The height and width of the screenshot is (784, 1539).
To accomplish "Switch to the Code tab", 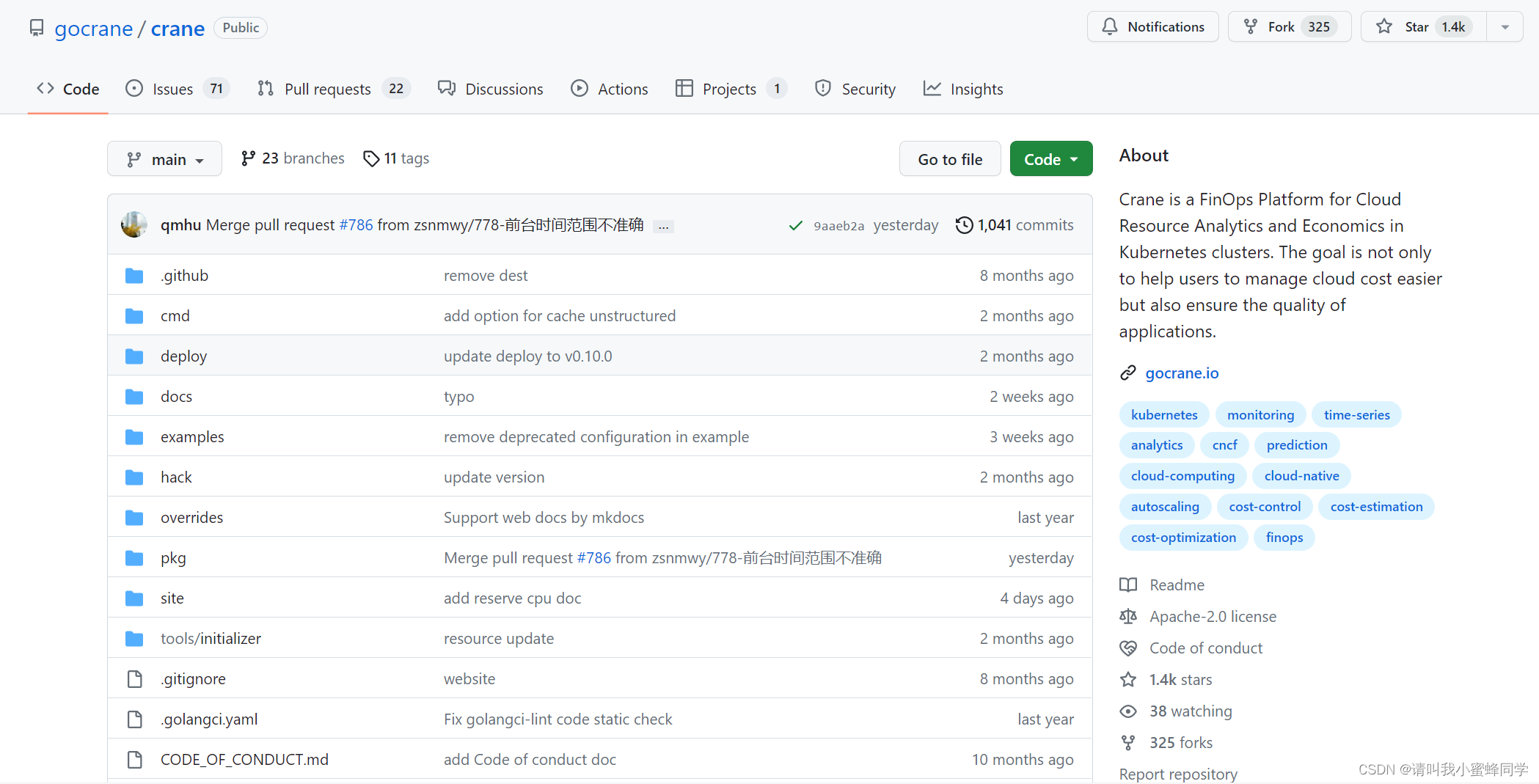I will (x=67, y=89).
